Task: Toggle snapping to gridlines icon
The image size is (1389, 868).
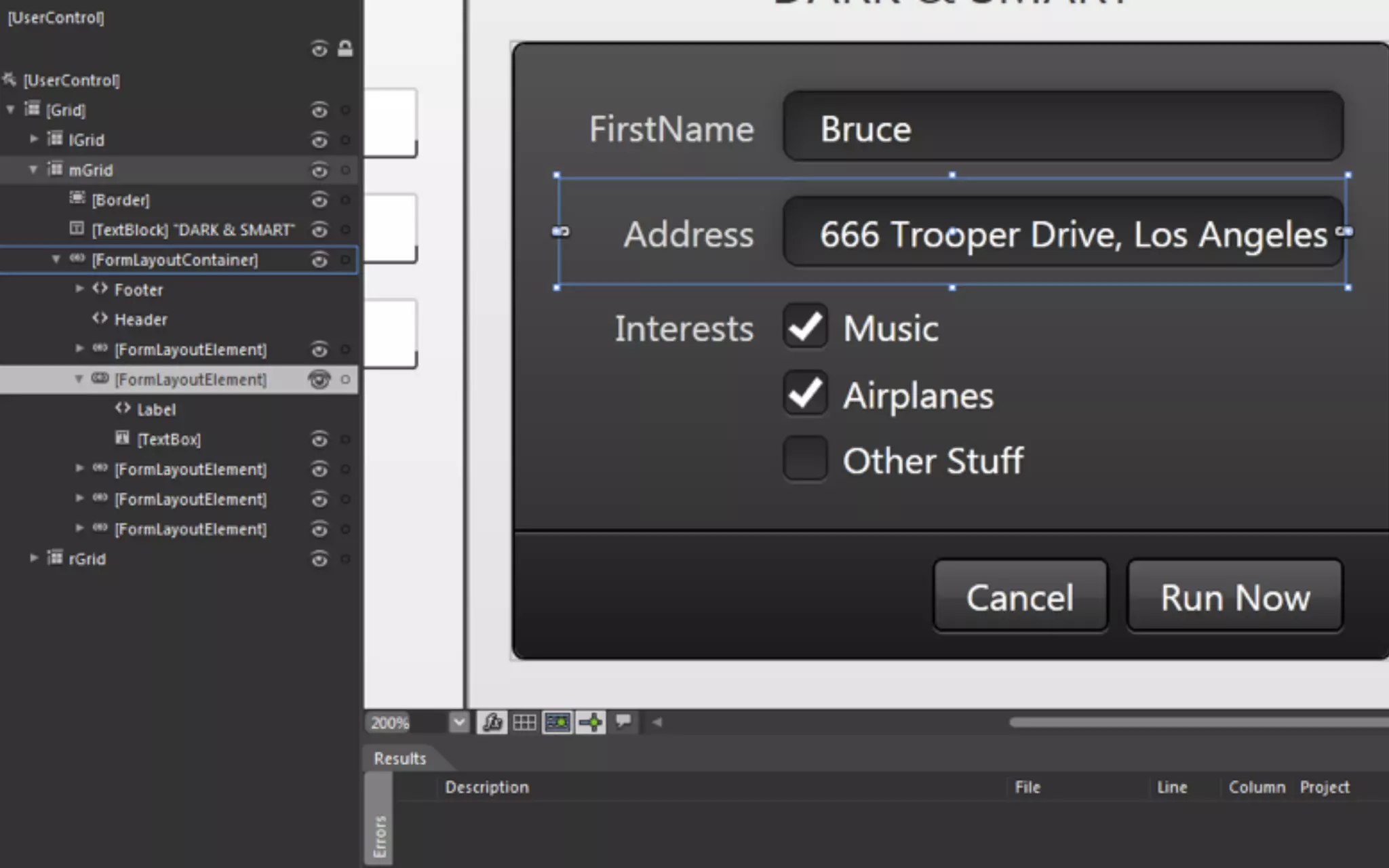Action: click(557, 722)
